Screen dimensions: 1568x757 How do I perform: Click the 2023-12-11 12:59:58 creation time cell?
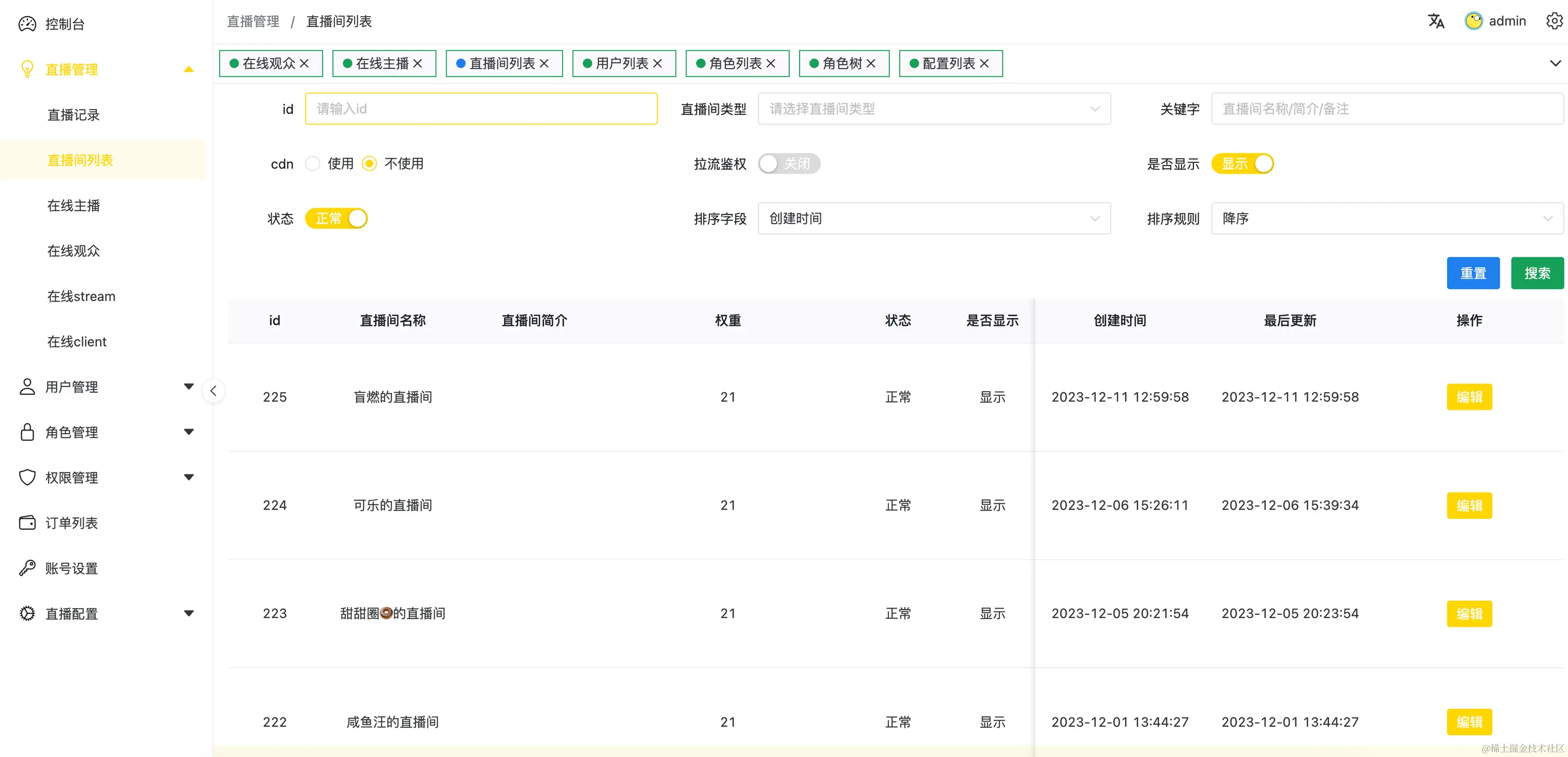1120,397
